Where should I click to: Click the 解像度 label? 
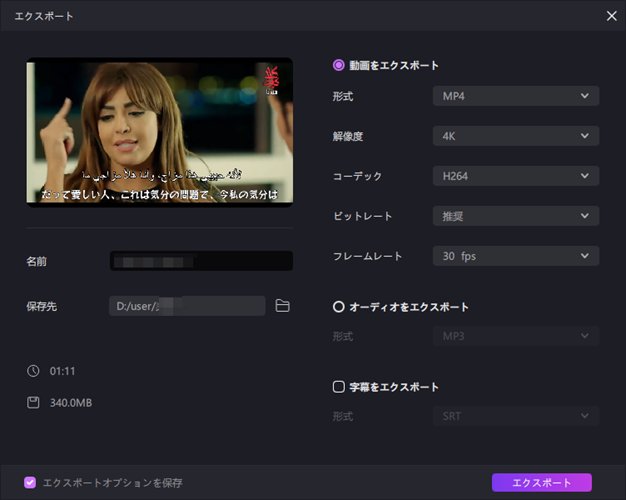click(348, 136)
